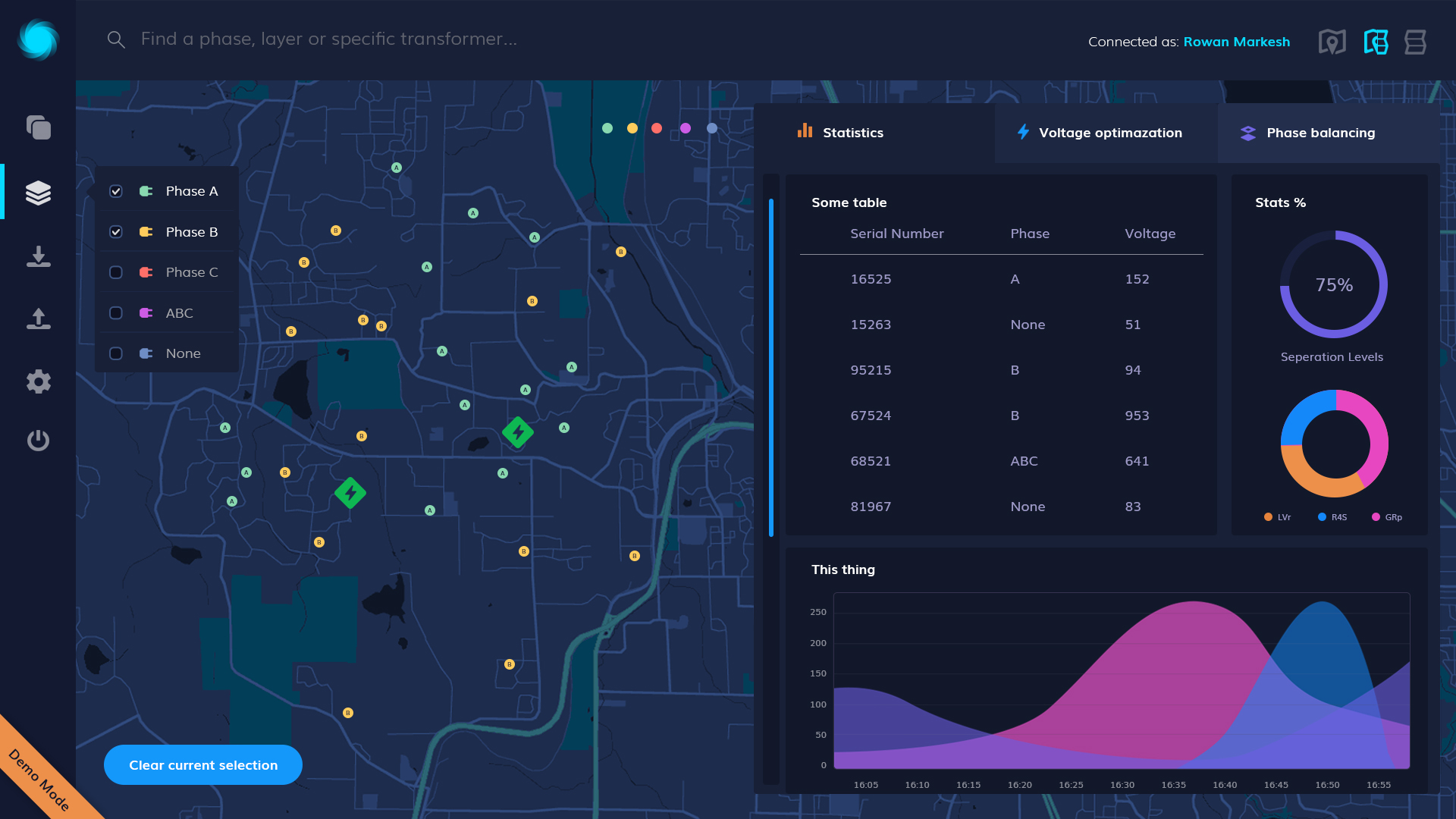
Task: Click the Statistics bar chart icon
Action: [x=805, y=131]
